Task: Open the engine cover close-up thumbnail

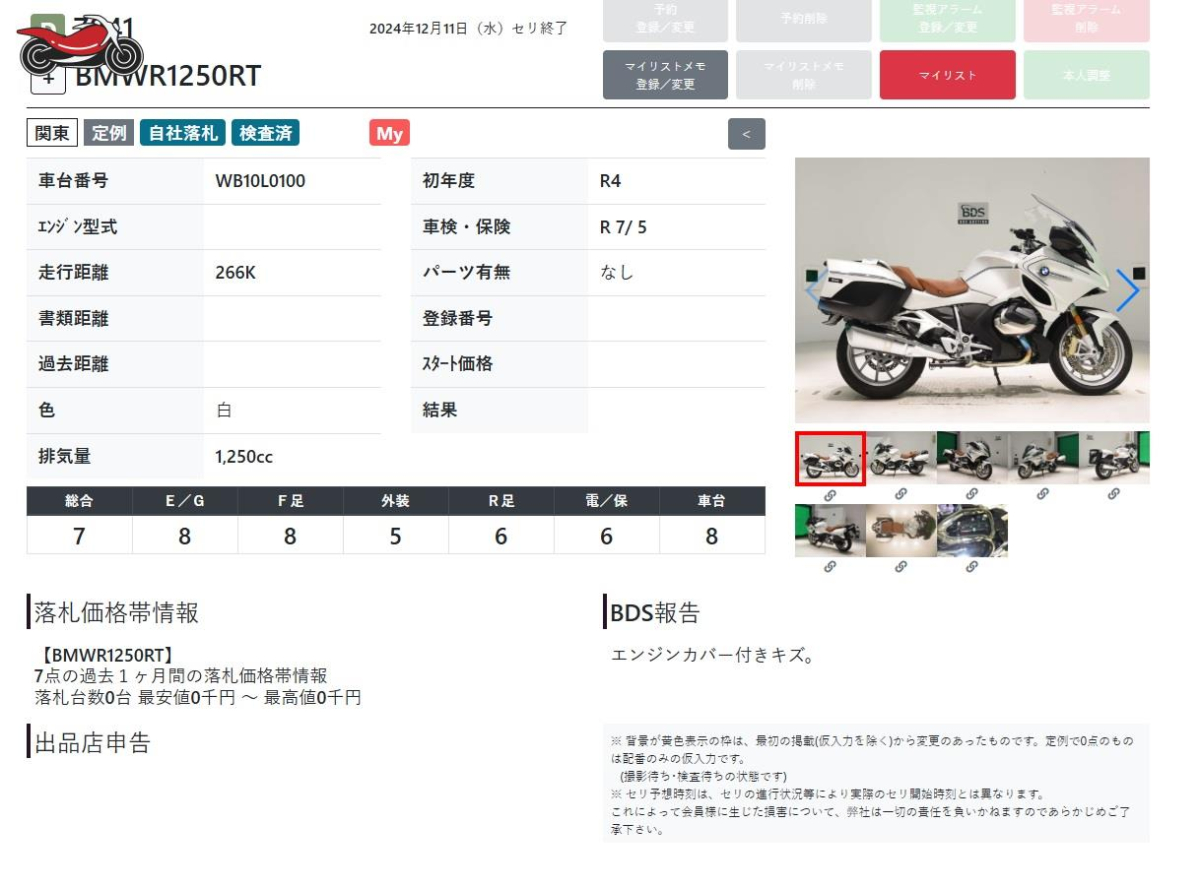Action: coord(972,530)
